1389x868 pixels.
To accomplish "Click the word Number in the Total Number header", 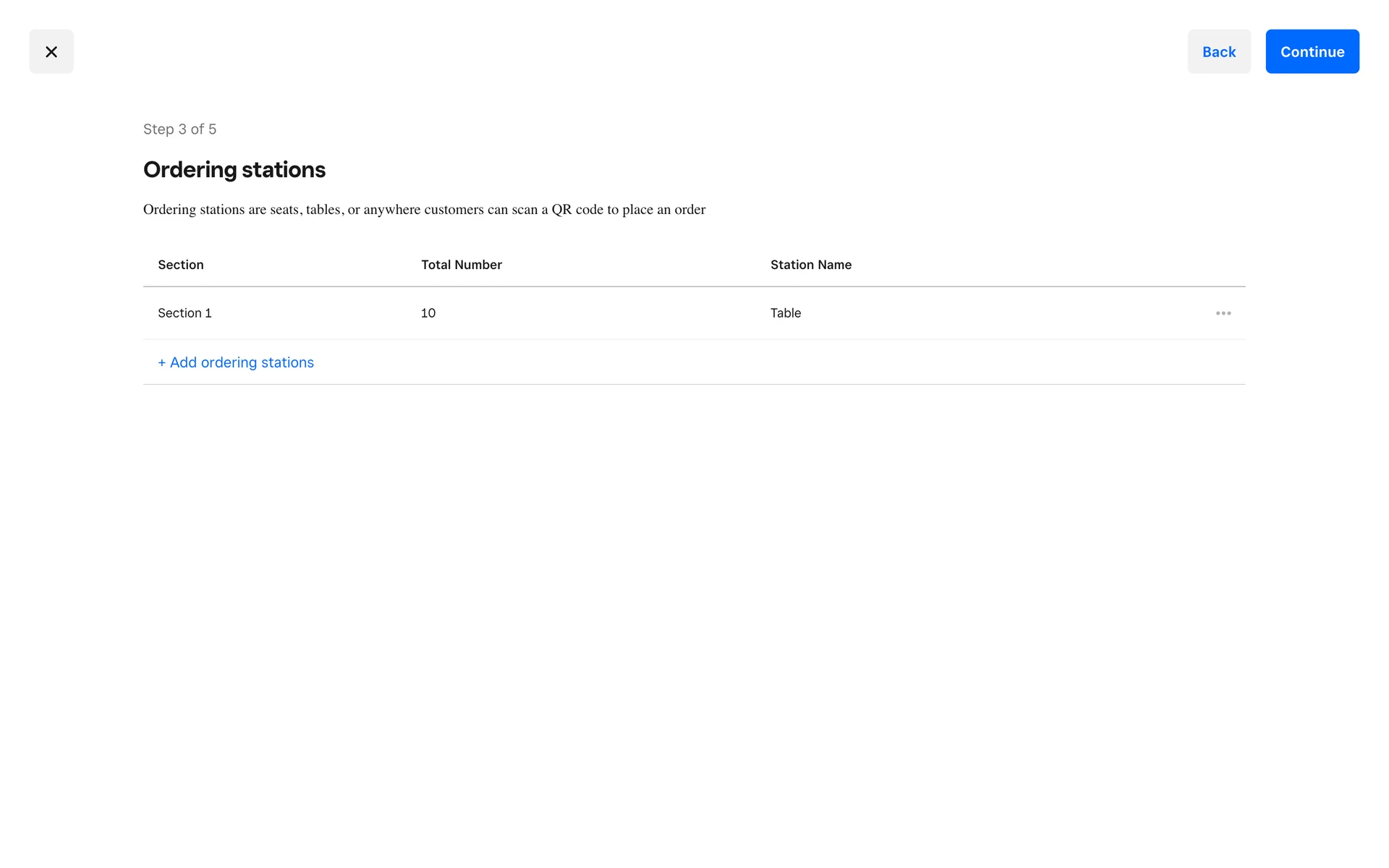I will (x=478, y=265).
